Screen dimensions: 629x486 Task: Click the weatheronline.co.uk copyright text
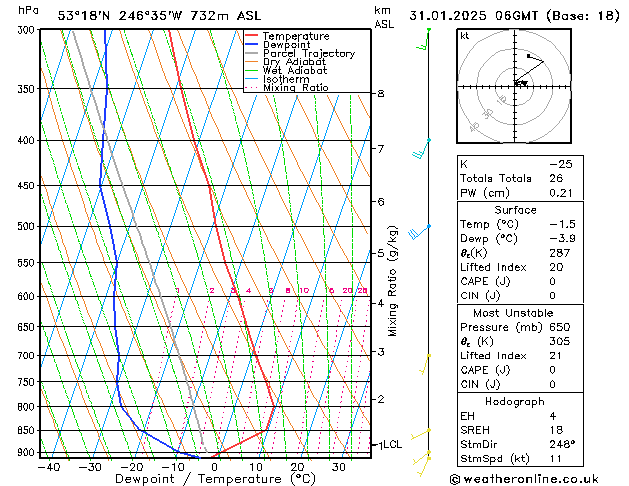click(524, 479)
